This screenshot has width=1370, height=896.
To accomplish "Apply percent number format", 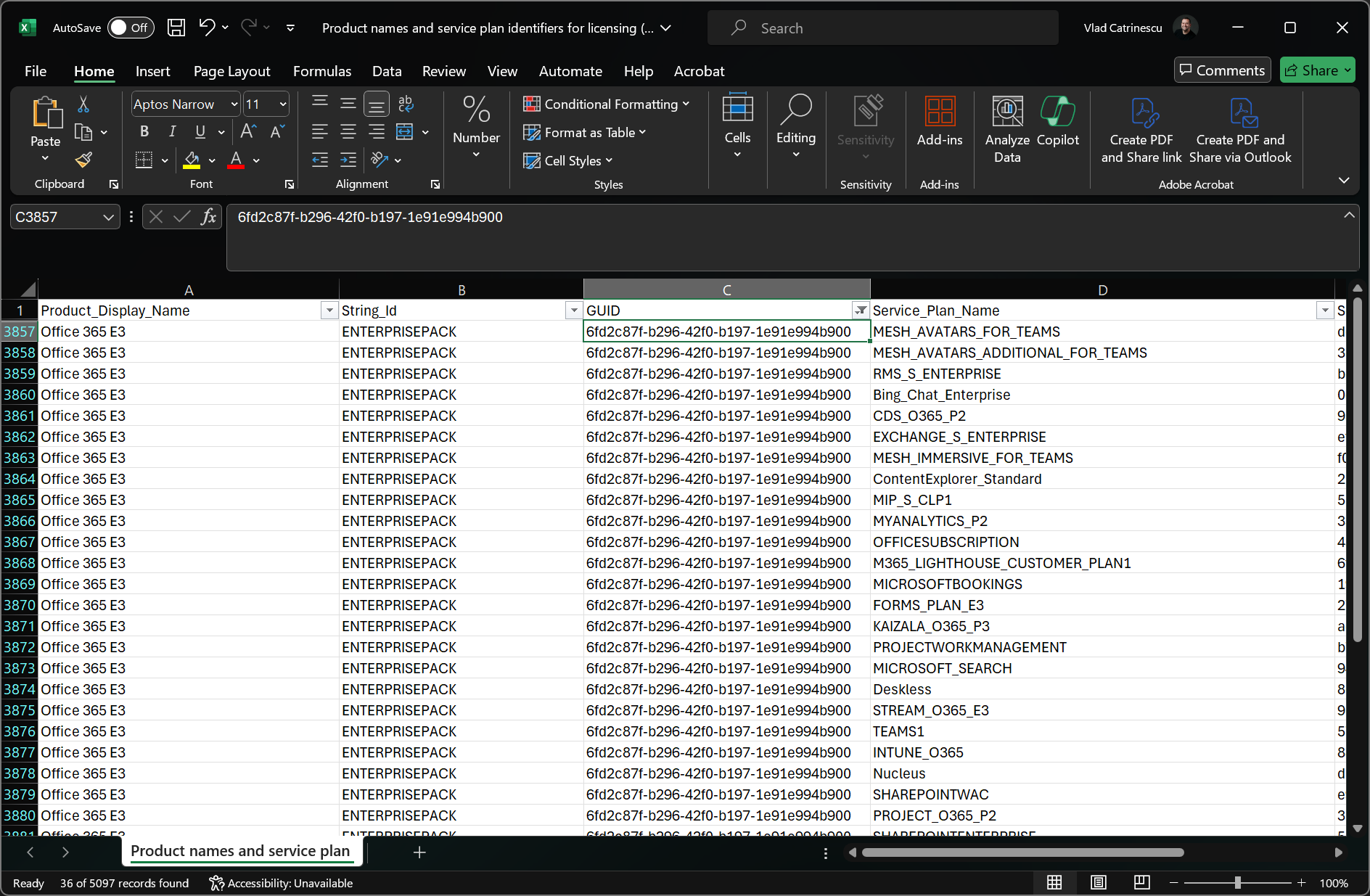I will coord(476,110).
